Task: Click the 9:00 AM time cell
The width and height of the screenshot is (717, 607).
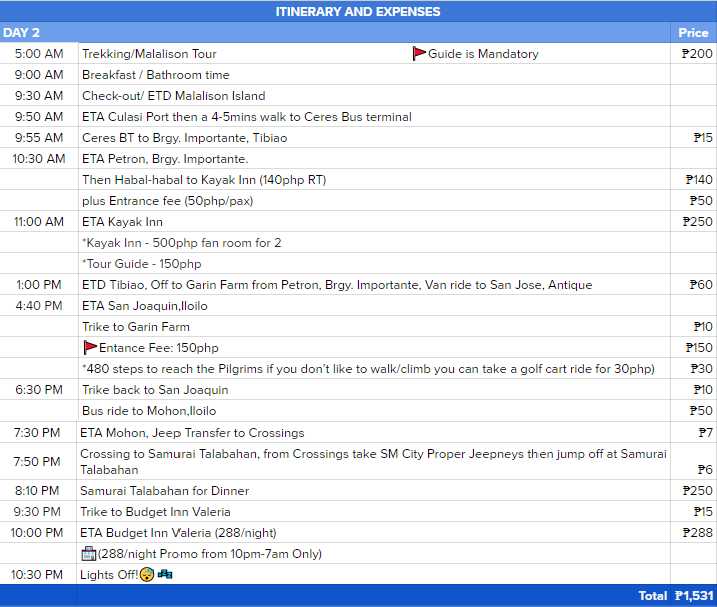Action: (39, 75)
